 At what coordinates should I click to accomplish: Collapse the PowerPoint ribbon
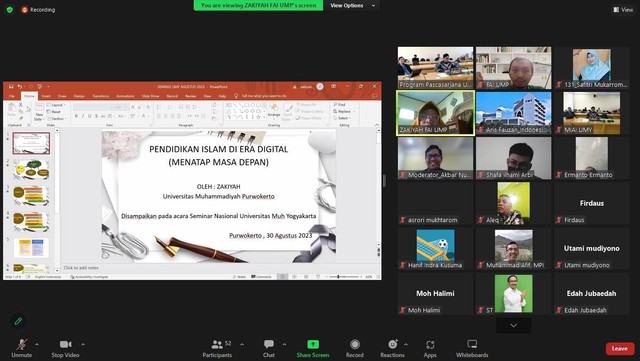click(377, 125)
